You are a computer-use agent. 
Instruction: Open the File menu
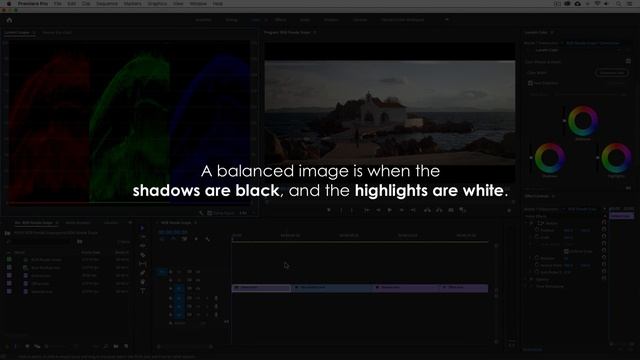pos(58,4)
